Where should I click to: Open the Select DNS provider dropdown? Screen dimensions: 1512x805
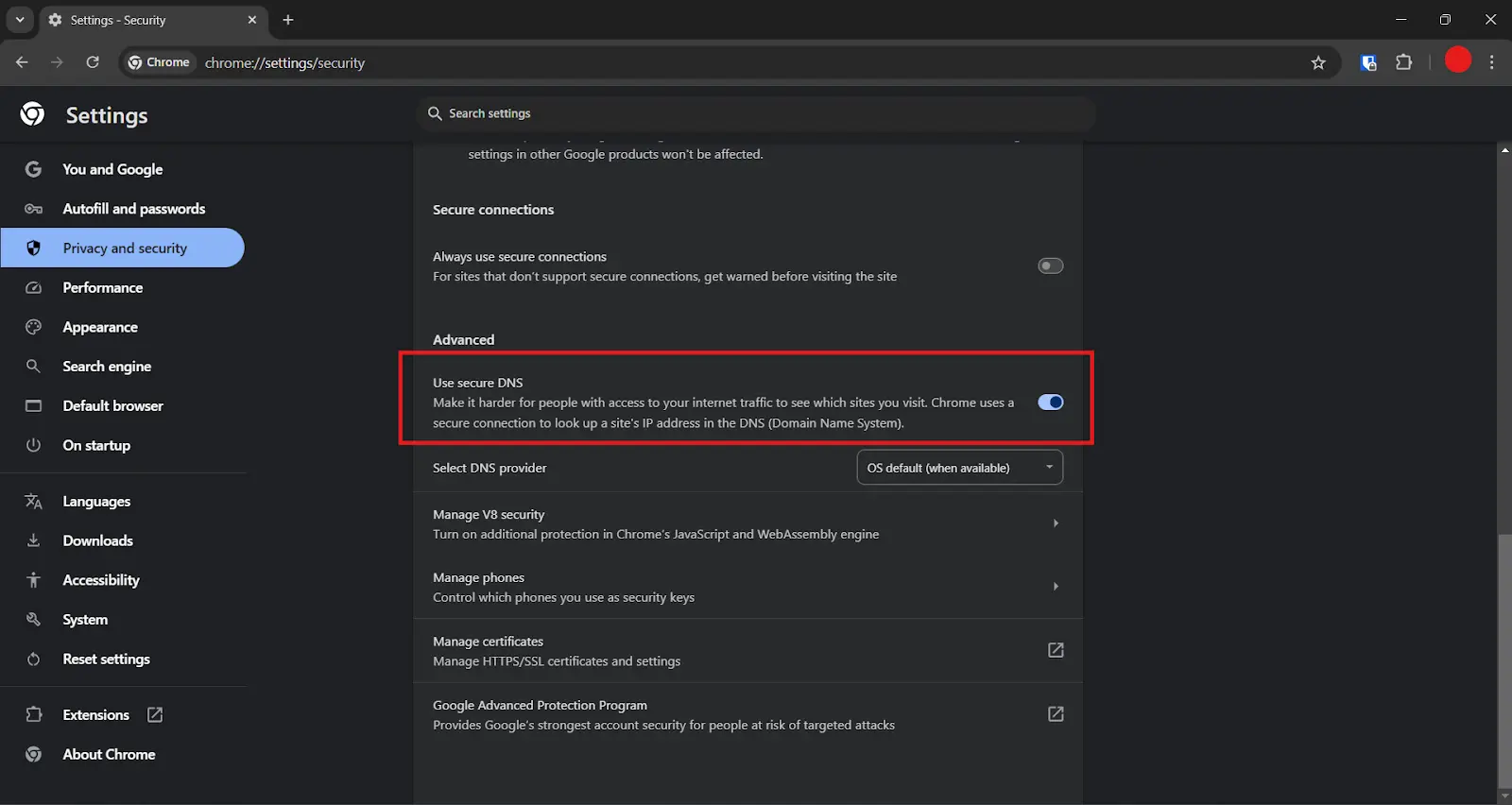point(959,468)
